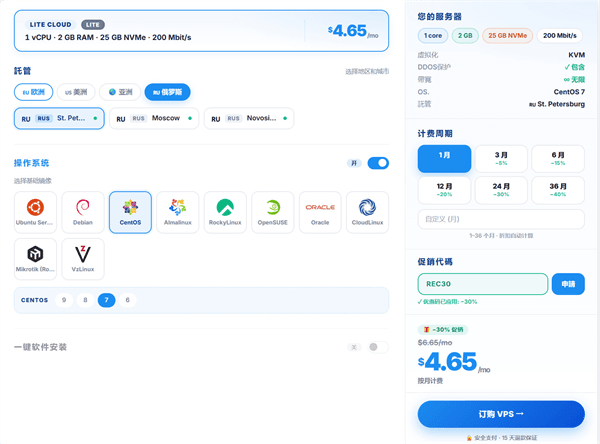Select CentOS version 6
The image size is (600, 444).
[x=128, y=300]
